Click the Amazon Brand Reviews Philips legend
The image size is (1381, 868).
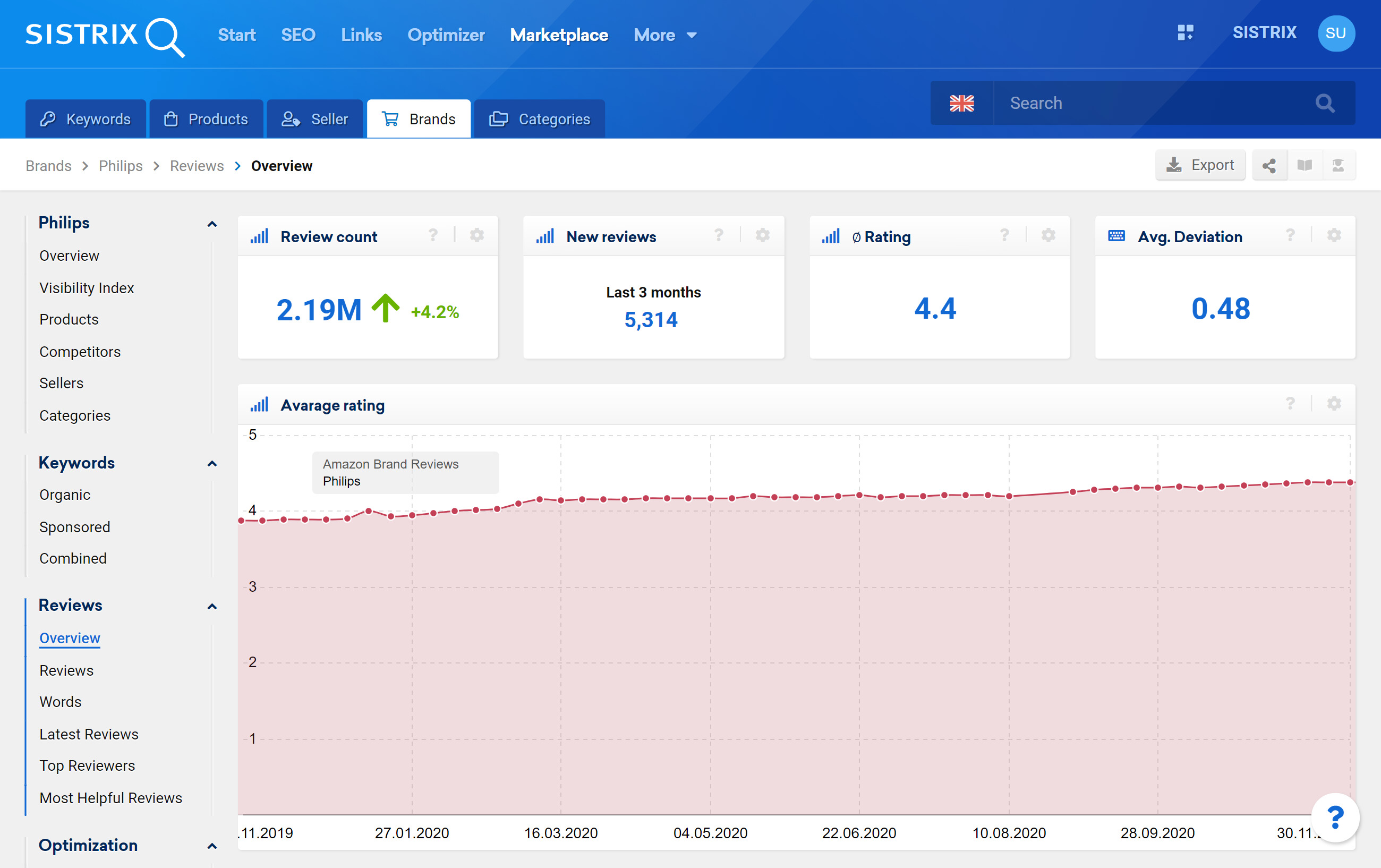click(x=405, y=473)
